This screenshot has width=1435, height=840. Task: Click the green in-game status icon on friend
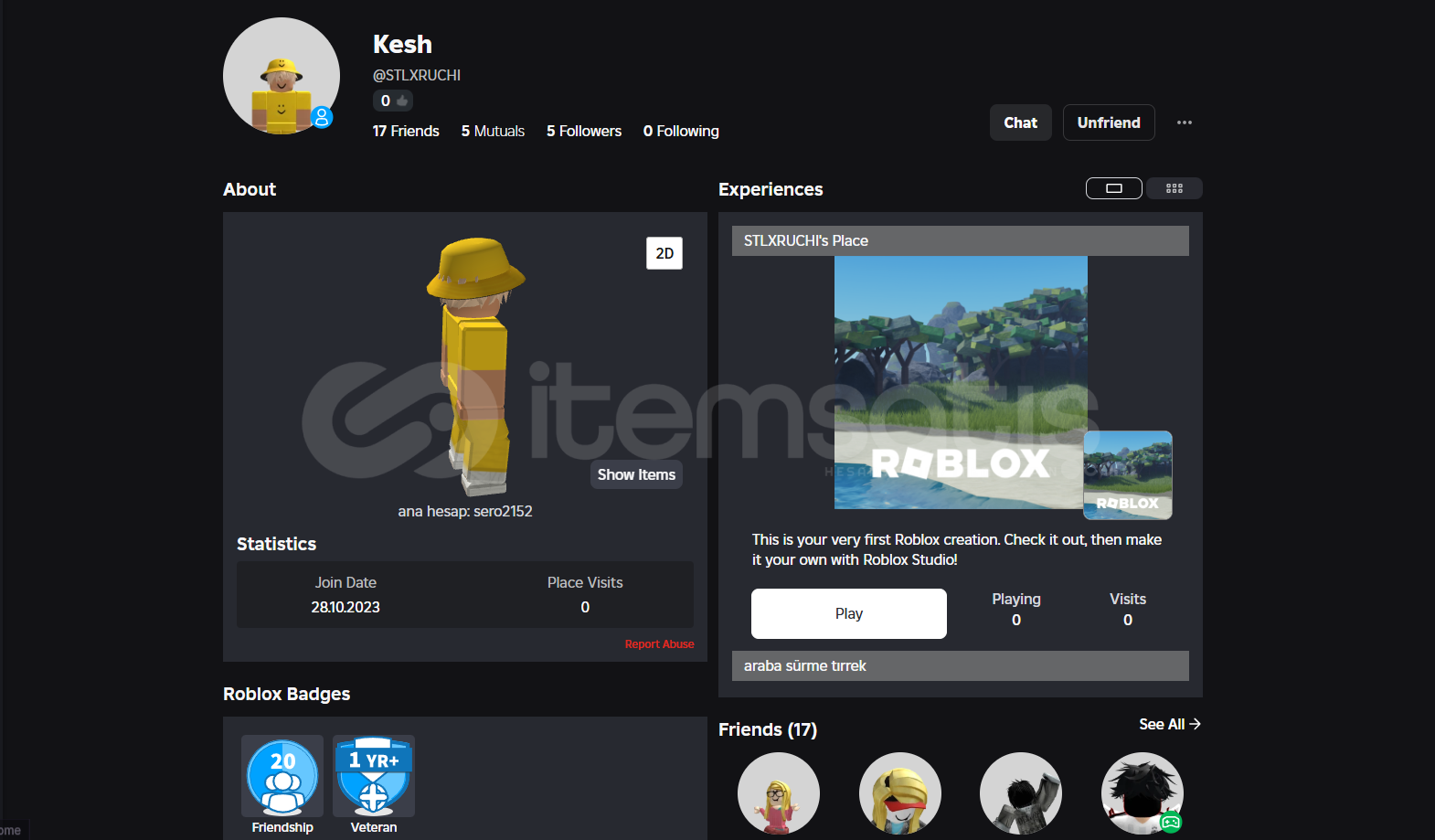coord(1171,822)
